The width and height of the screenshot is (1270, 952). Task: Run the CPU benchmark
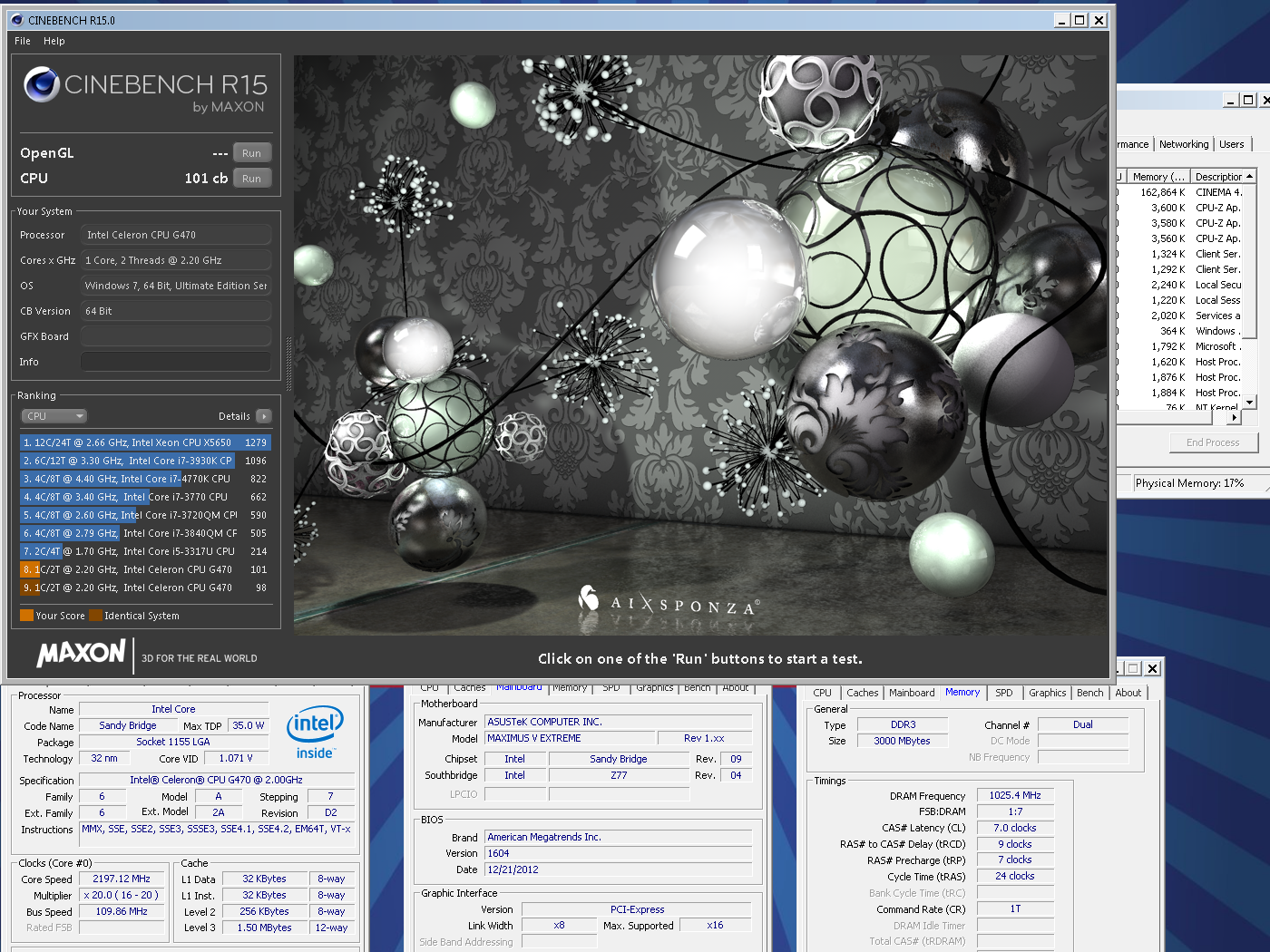point(252,179)
